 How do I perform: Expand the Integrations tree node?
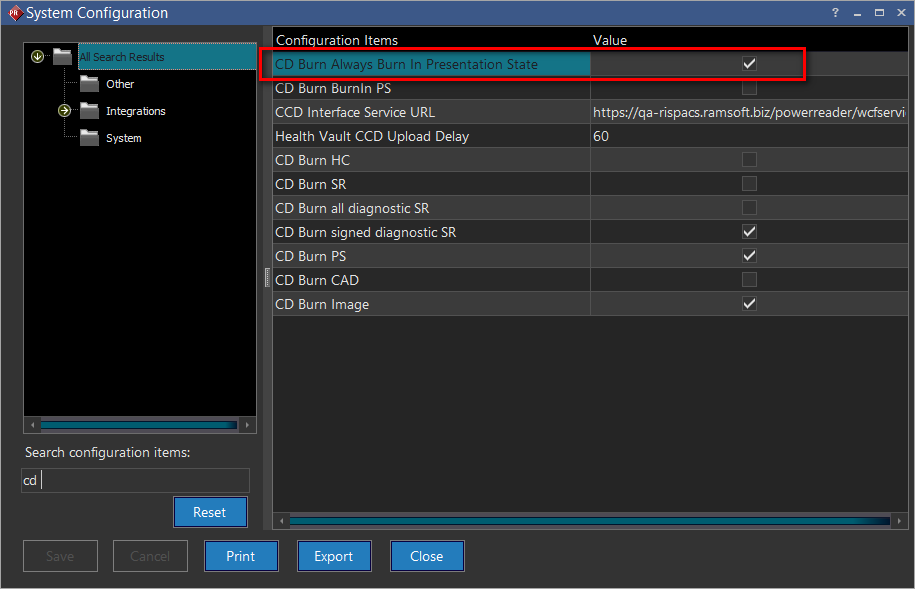(x=64, y=111)
